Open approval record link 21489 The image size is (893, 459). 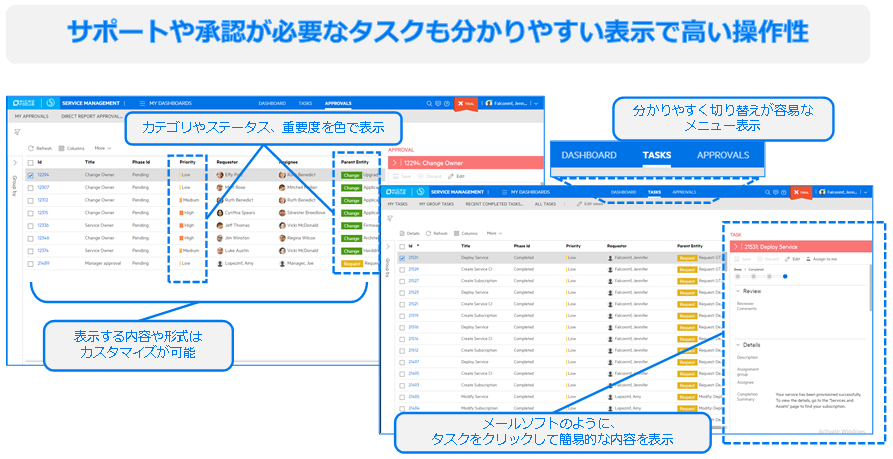click(x=43, y=263)
